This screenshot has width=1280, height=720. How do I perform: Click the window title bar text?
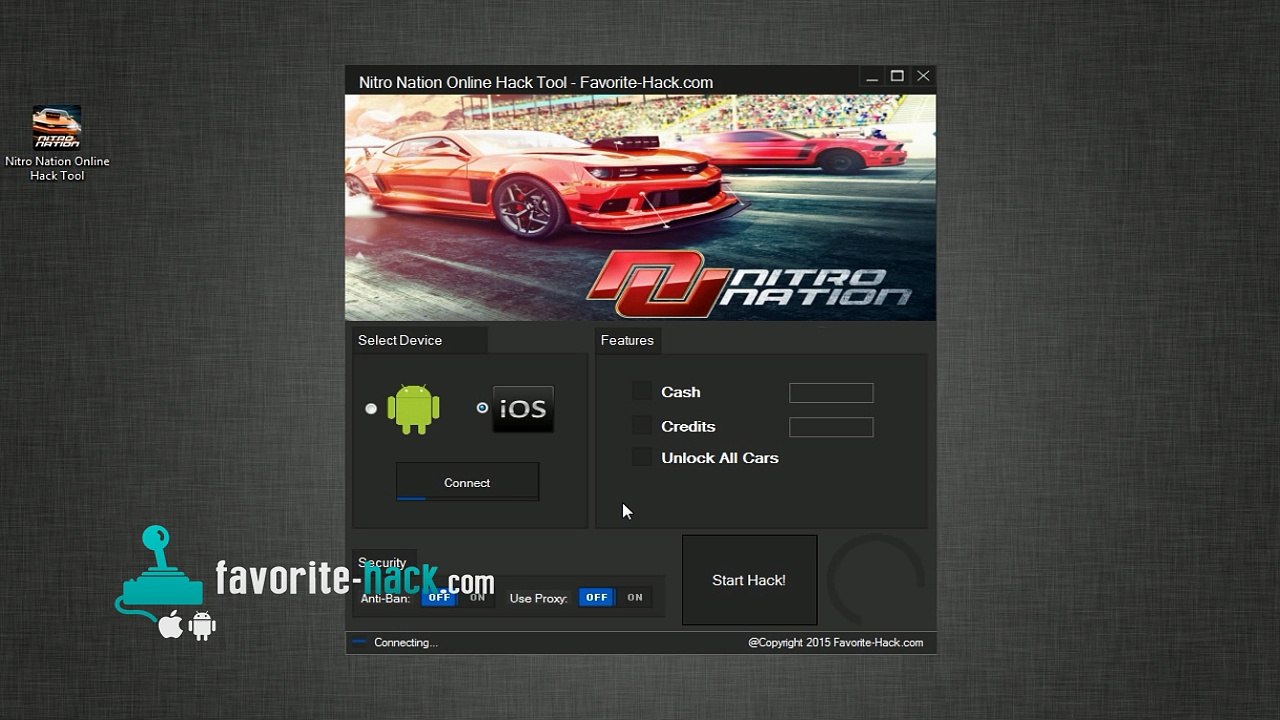536,82
